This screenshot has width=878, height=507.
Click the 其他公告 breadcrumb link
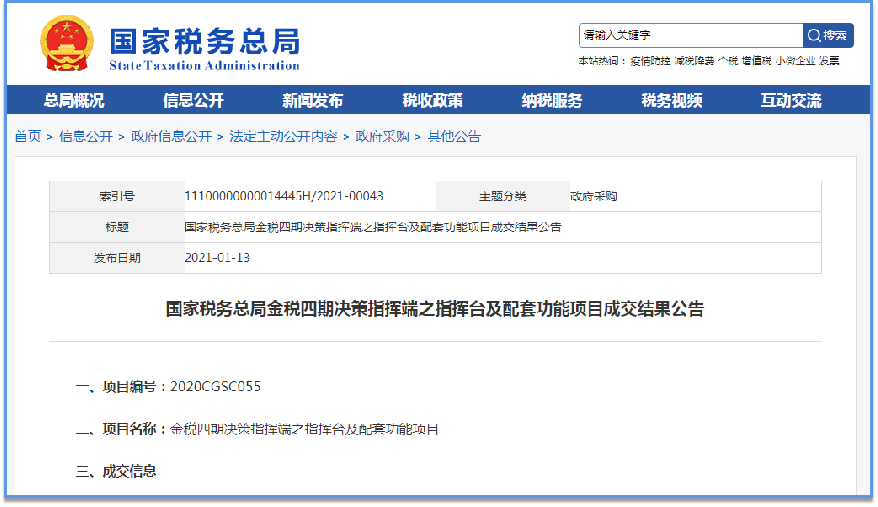pos(454,136)
